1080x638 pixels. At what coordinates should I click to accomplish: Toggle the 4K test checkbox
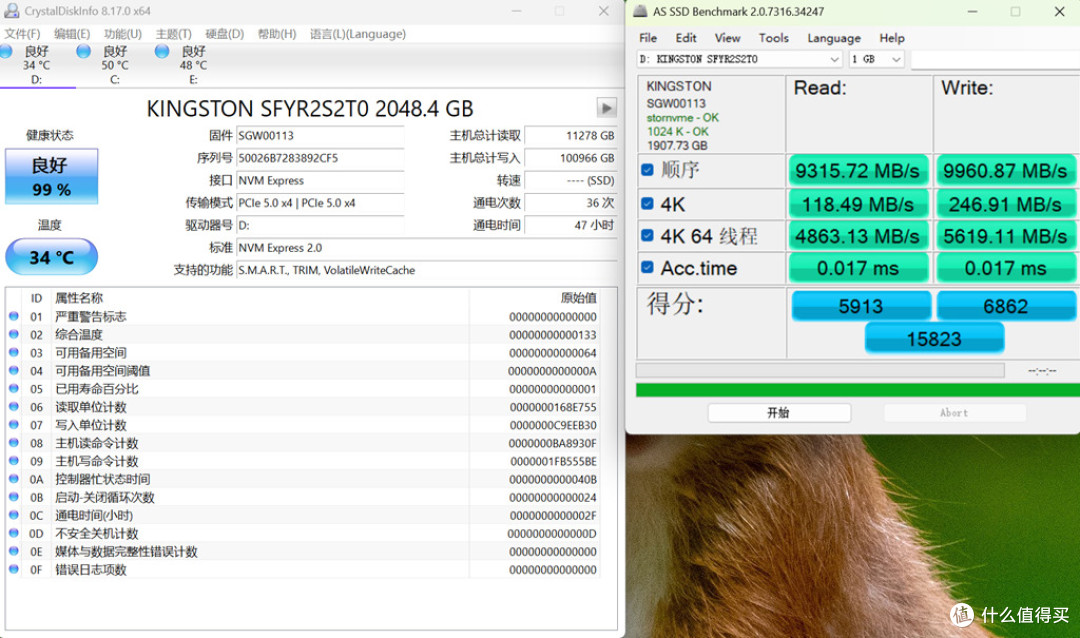pyautogui.click(x=647, y=203)
